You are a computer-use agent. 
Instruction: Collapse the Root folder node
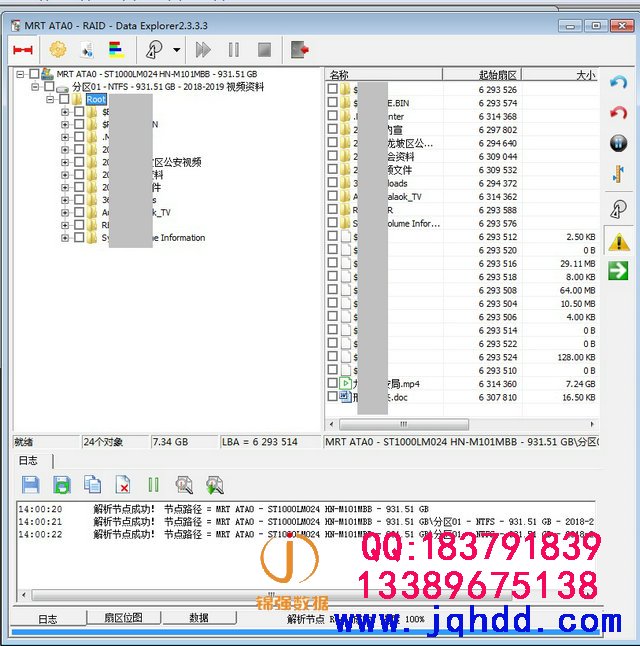[50, 99]
